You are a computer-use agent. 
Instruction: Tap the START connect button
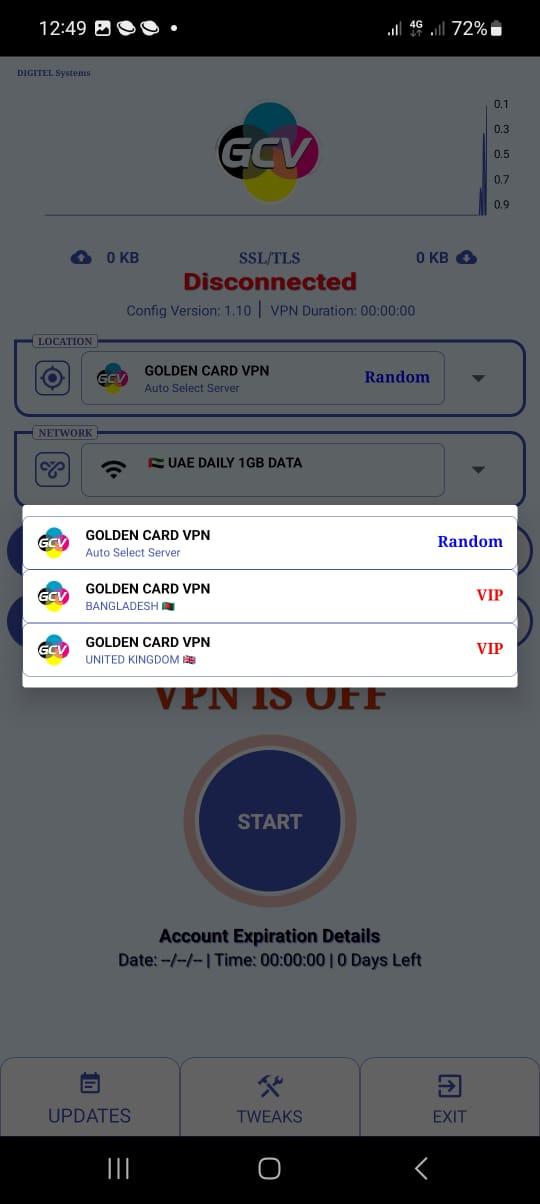coord(270,821)
